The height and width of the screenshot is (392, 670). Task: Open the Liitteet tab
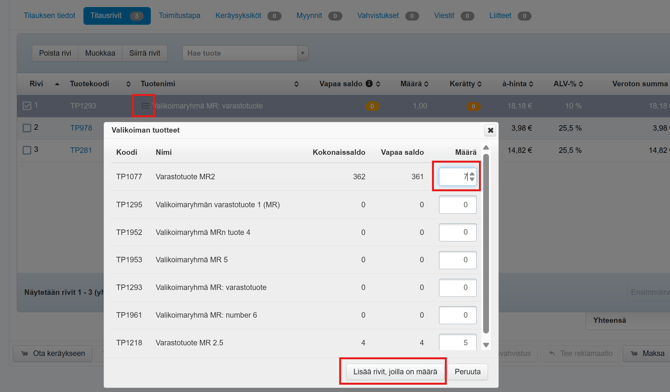[x=510, y=15]
